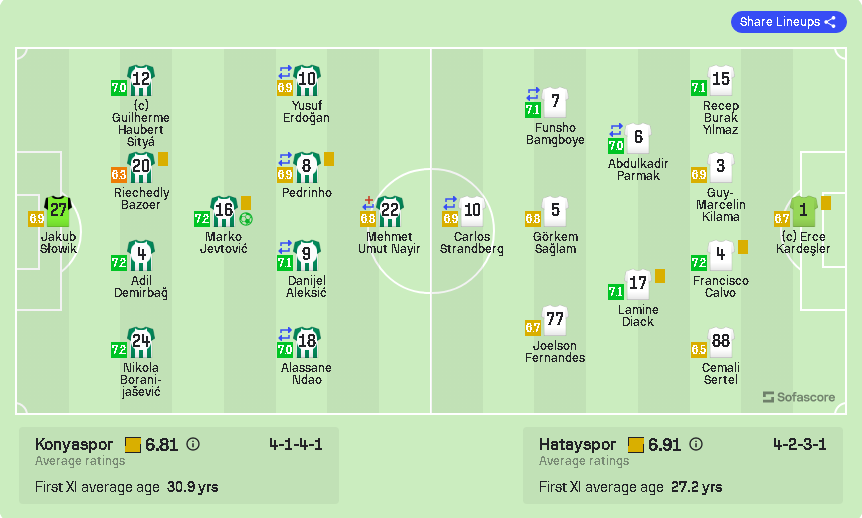The image size is (862, 518).
Task: Click Pedrinho's 6.9 rating badge
Action: coord(285,174)
